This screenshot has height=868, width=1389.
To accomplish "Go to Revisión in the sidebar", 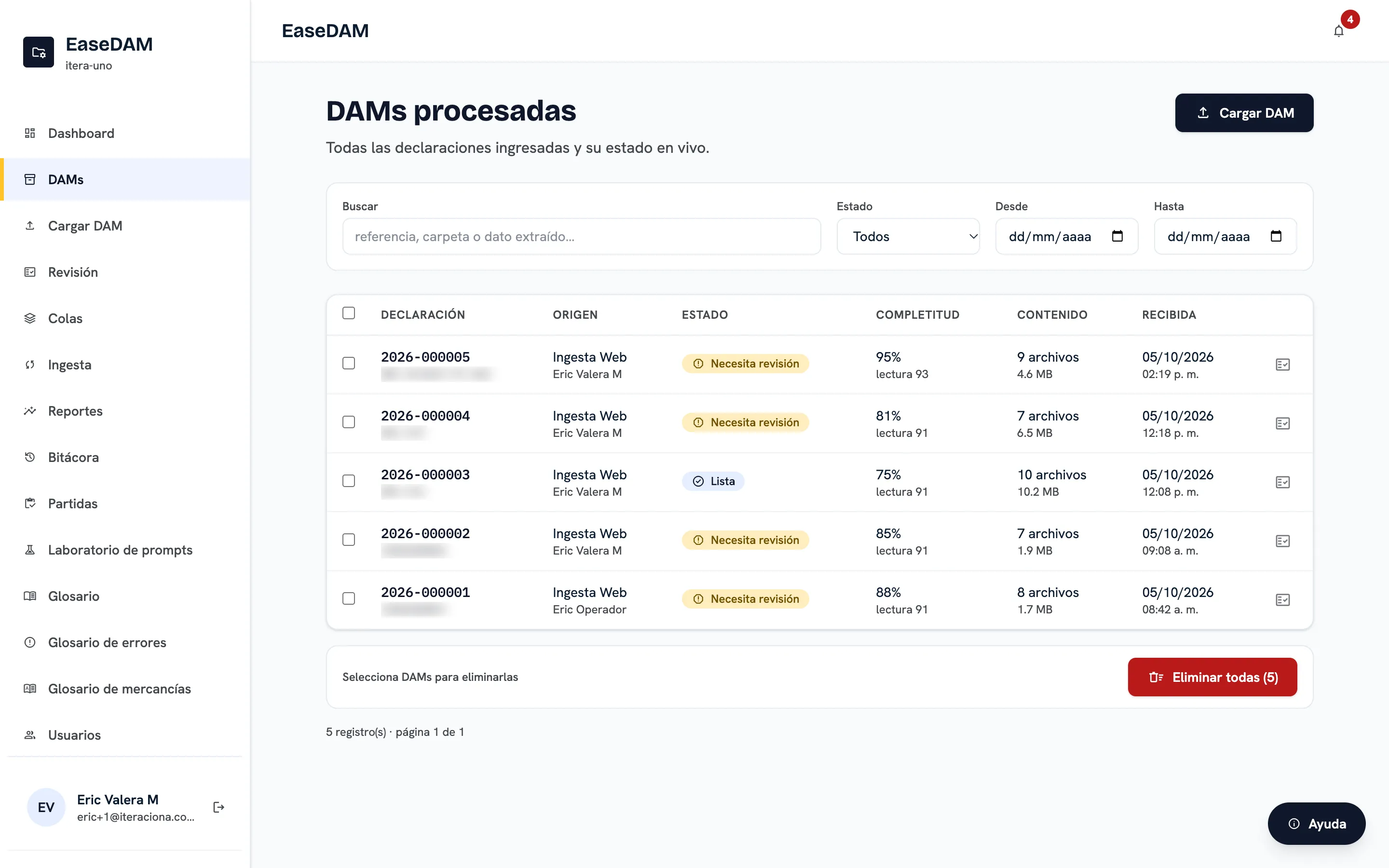I will (125, 272).
